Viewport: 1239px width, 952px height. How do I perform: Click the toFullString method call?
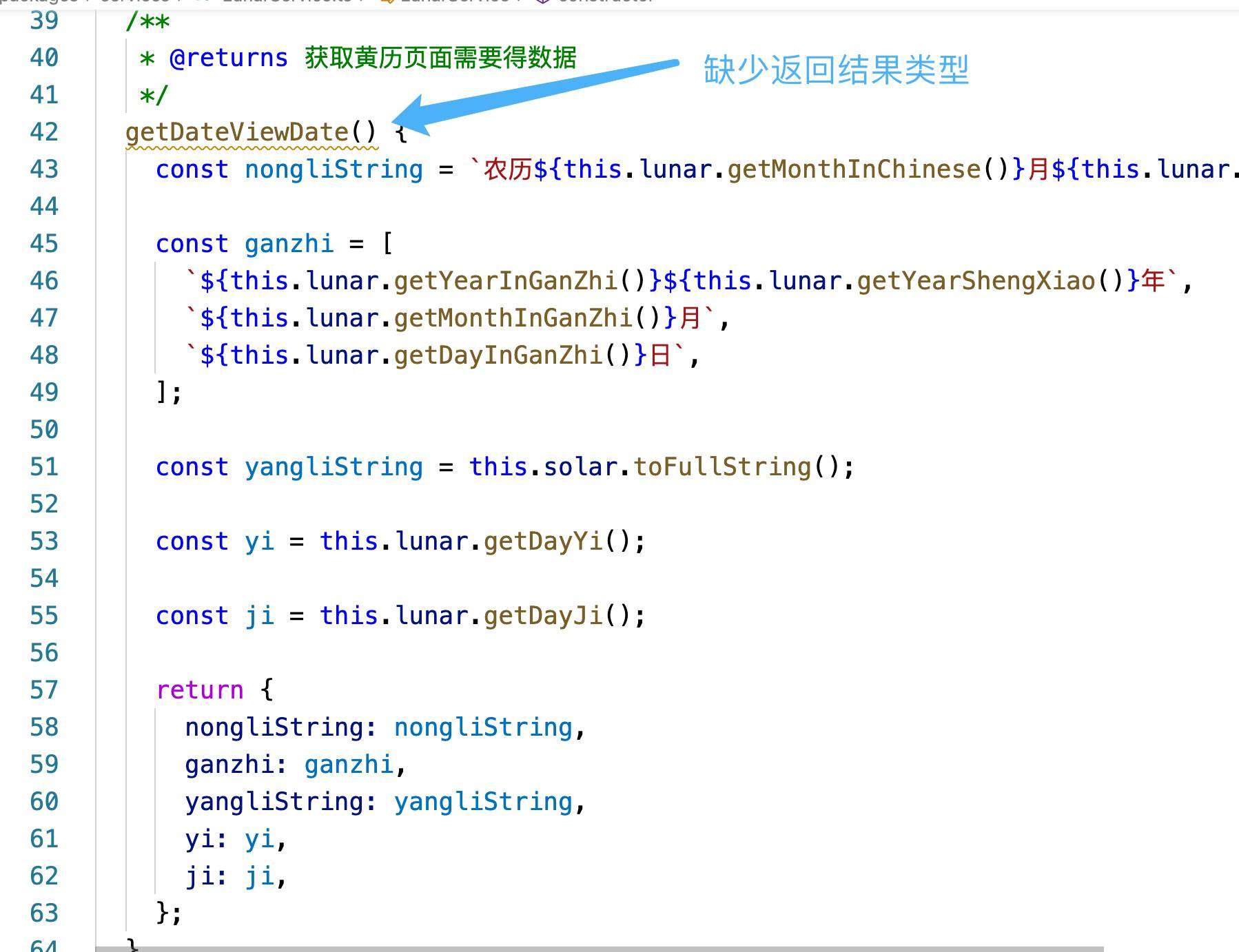pyautogui.click(x=722, y=466)
